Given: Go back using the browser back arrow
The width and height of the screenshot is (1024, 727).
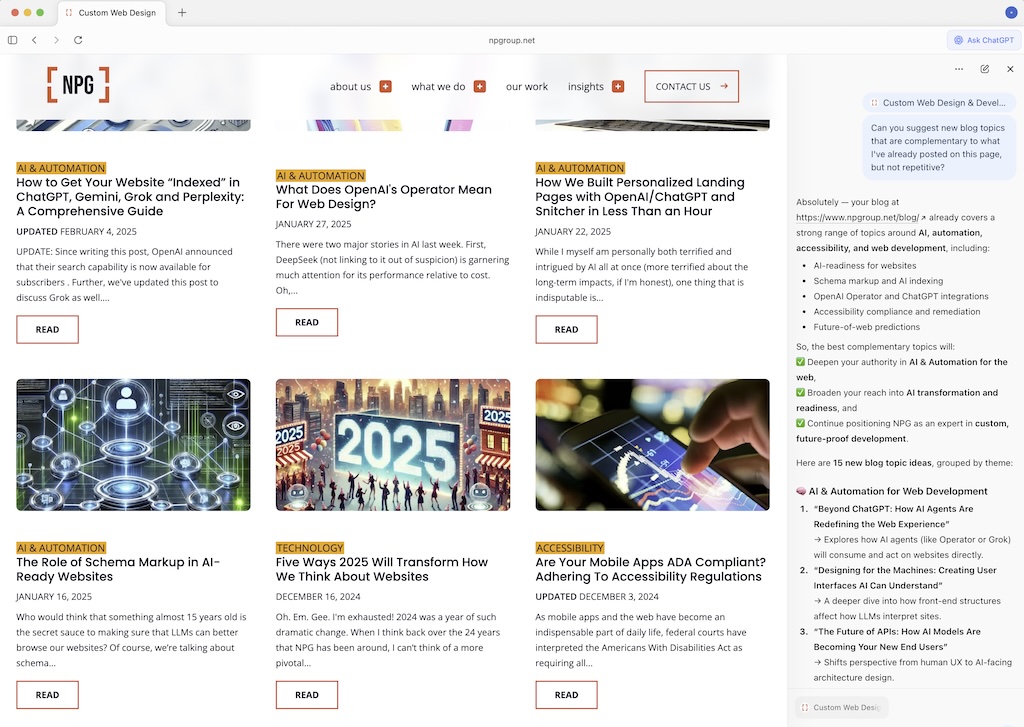Looking at the screenshot, I should pyautogui.click(x=34, y=40).
